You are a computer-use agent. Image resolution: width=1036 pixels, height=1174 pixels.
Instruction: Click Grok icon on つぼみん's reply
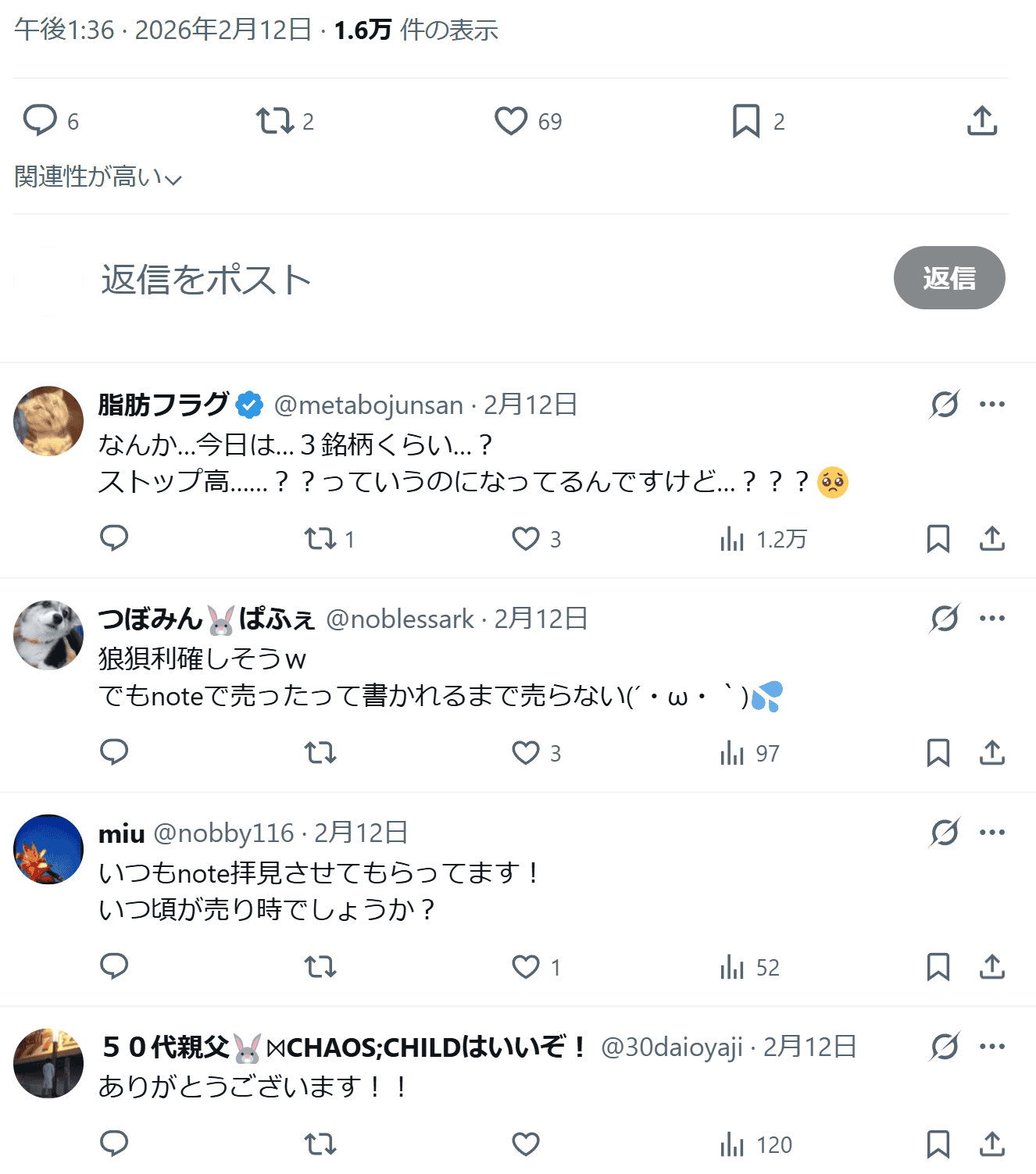(x=945, y=619)
